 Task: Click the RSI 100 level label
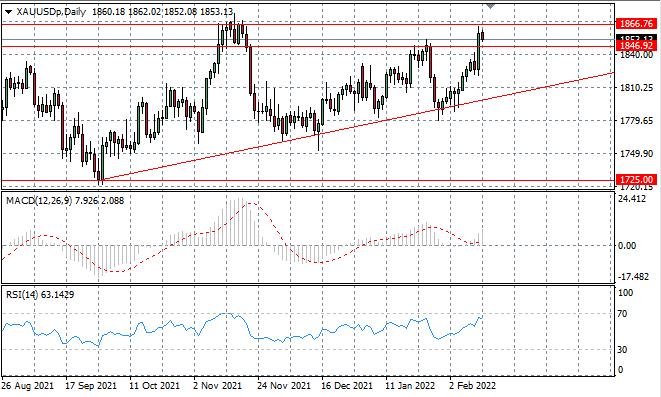[x=625, y=292]
